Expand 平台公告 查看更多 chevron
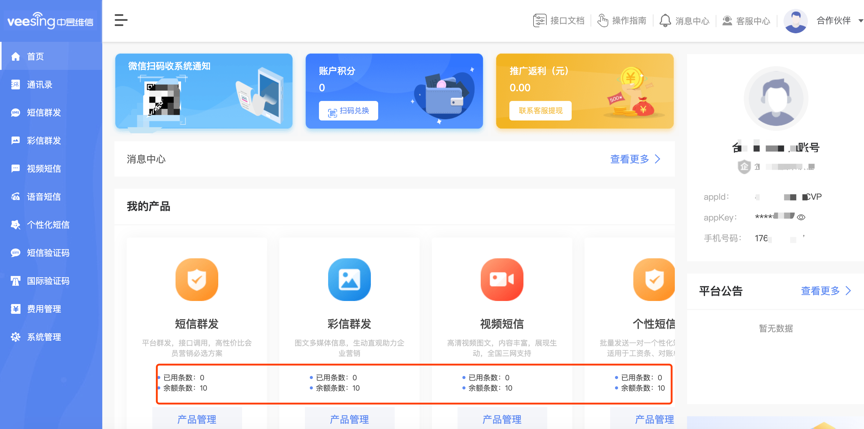 (x=848, y=291)
